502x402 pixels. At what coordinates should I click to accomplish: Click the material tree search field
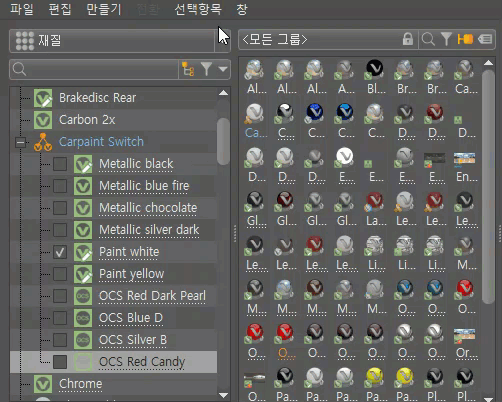(x=95, y=69)
